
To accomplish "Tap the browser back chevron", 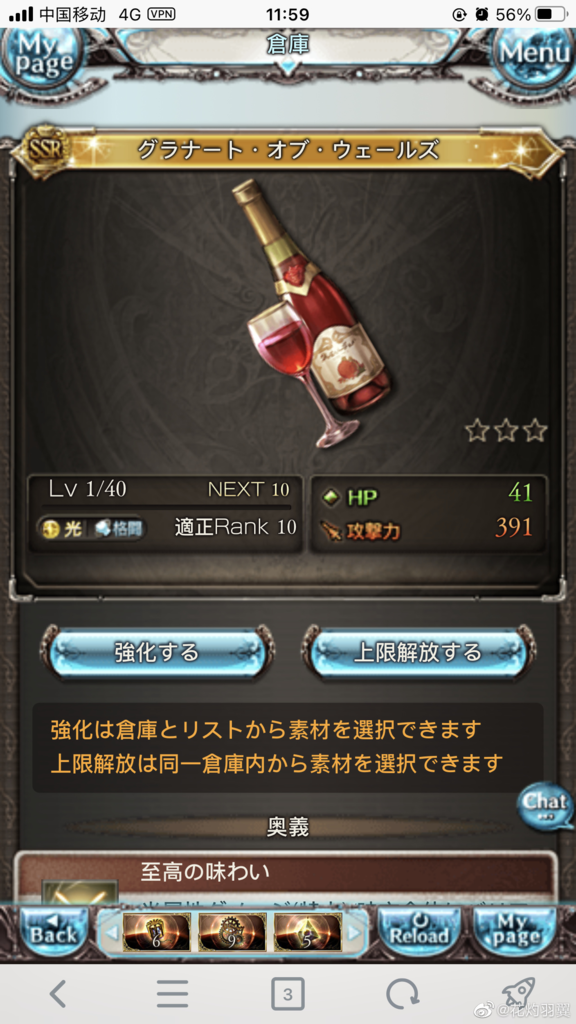I will (x=58, y=994).
